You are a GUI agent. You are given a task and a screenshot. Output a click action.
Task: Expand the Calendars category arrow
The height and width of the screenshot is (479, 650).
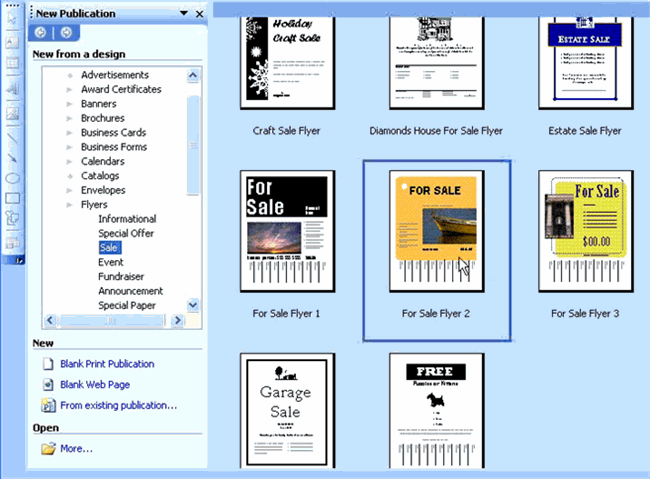[x=69, y=161]
